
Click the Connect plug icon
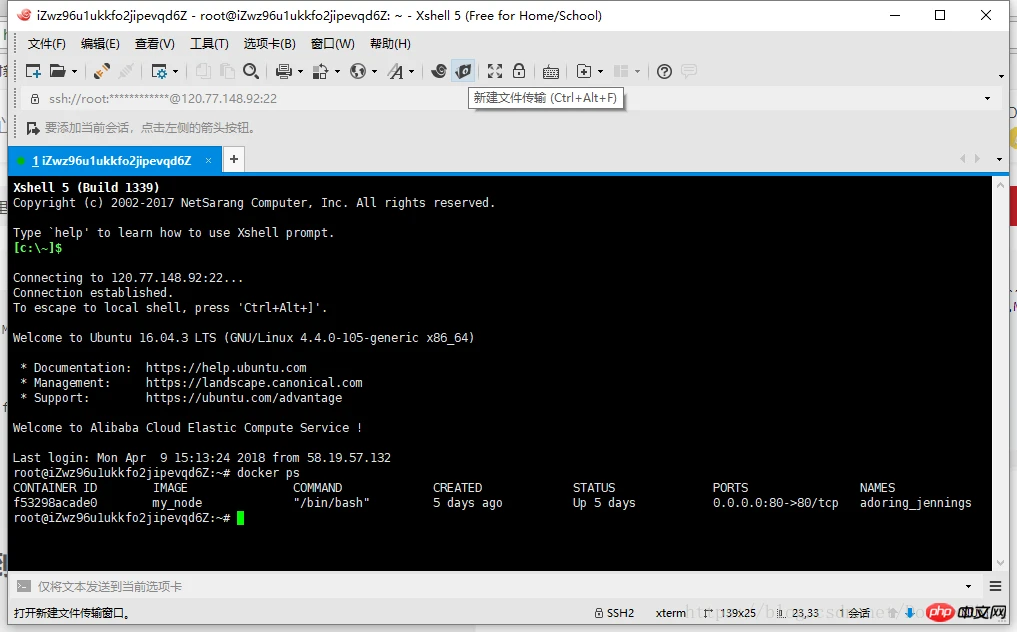[101, 71]
